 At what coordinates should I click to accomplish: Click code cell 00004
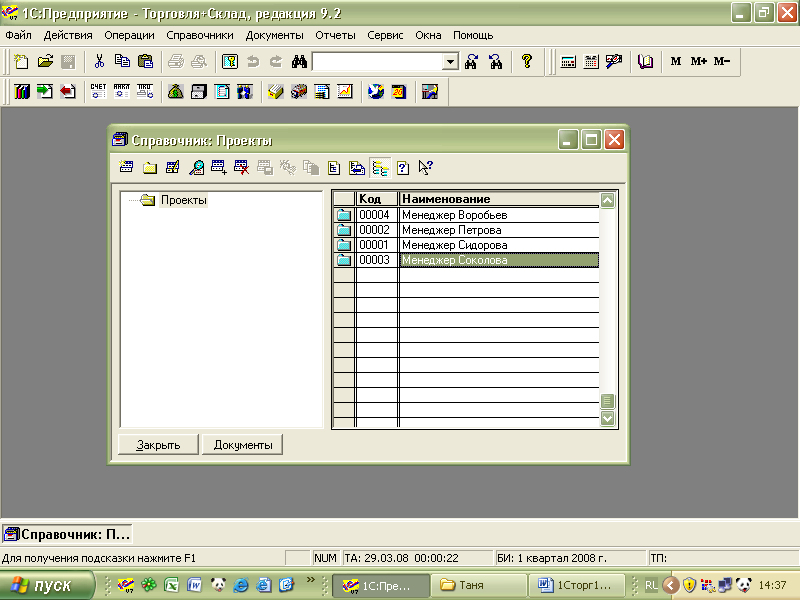tap(377, 215)
